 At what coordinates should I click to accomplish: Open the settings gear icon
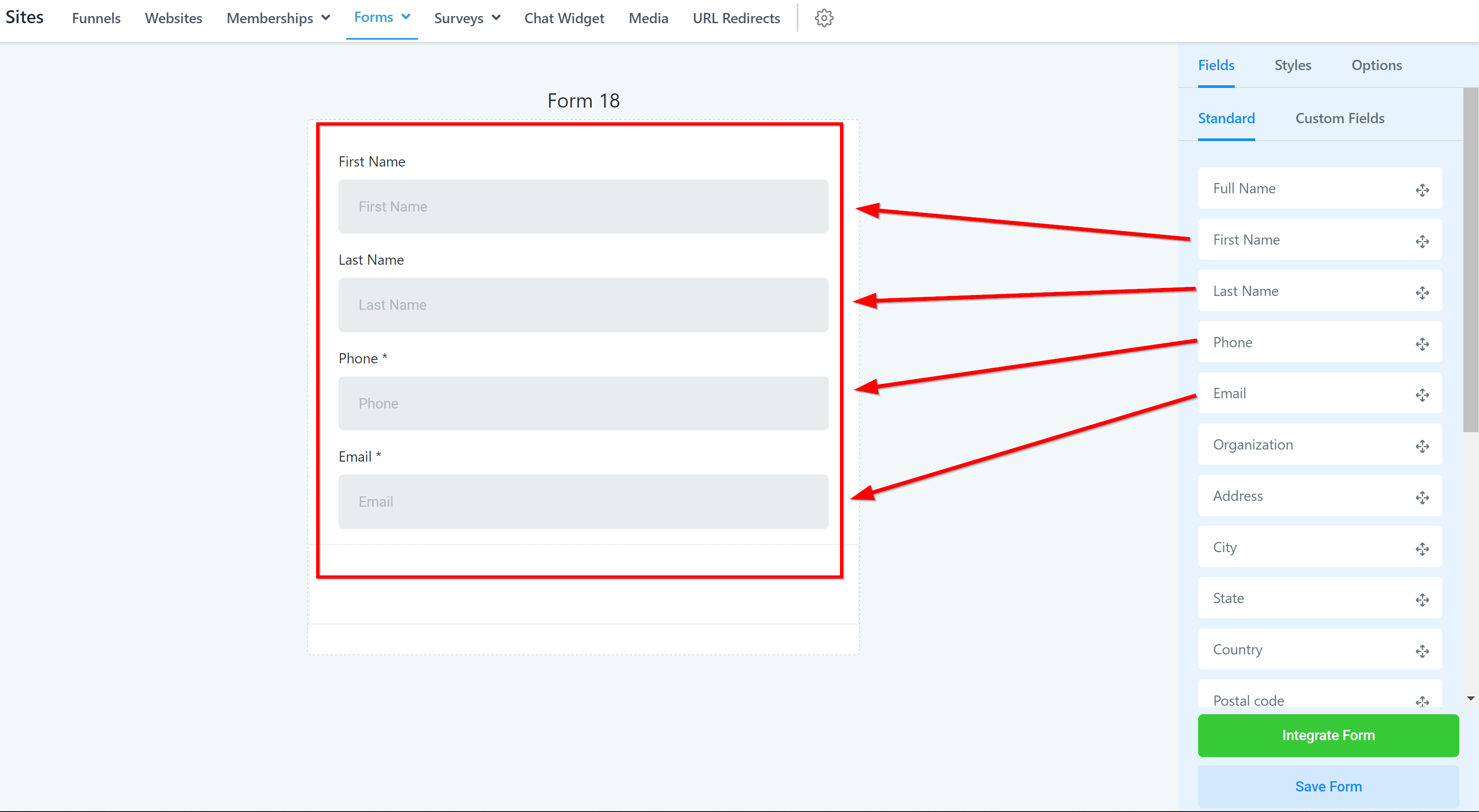[824, 18]
